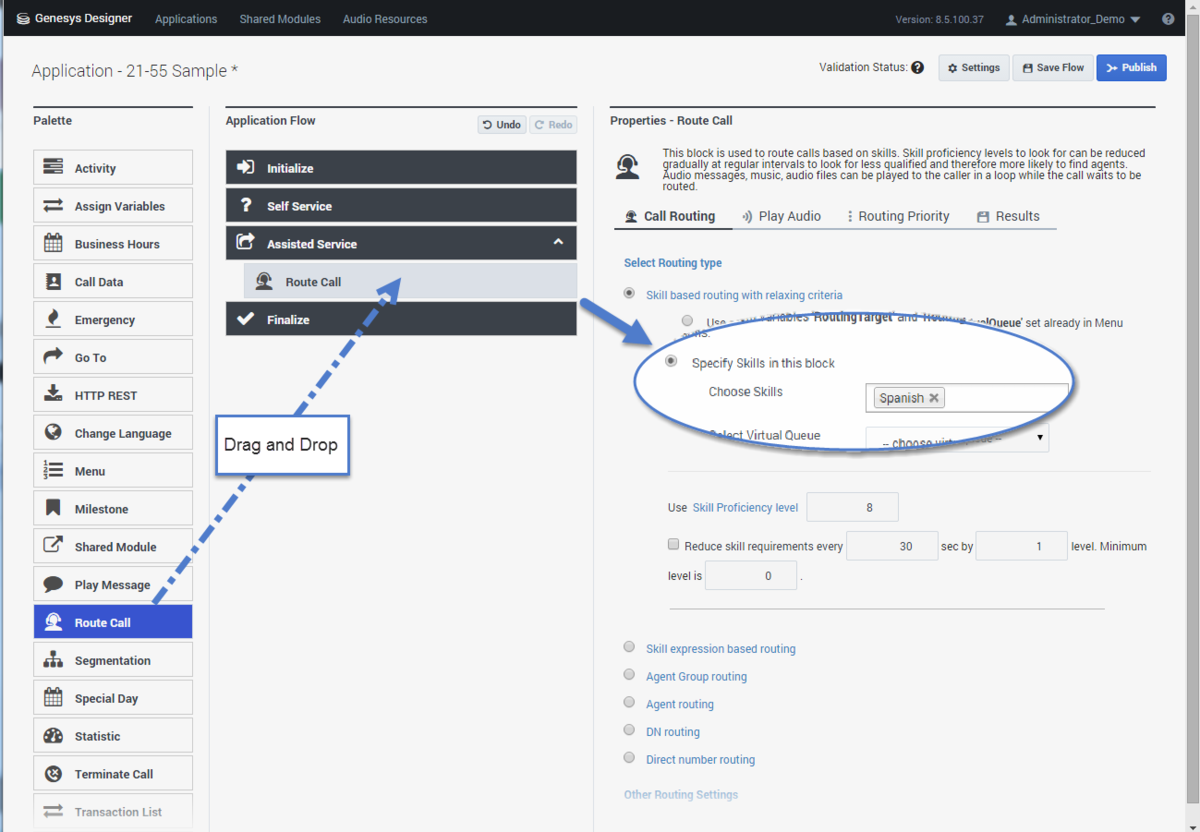This screenshot has height=832, width=1200.
Task: Click the Shared Module external-link icon
Action: (54, 547)
